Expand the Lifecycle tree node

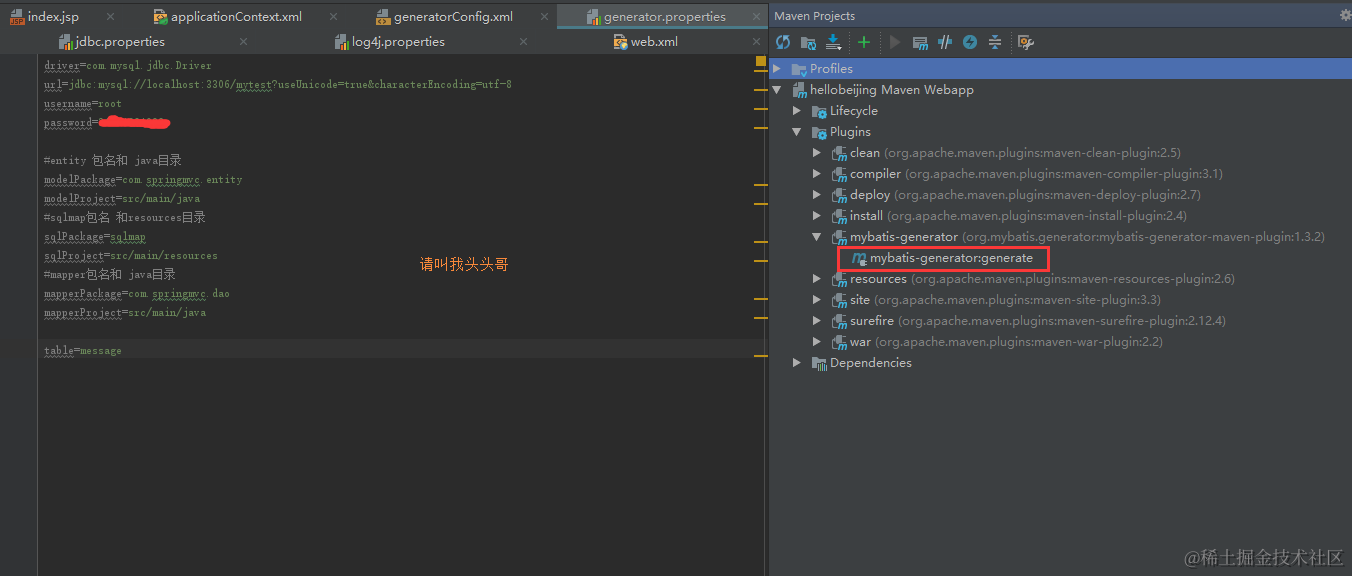pyautogui.click(x=797, y=110)
